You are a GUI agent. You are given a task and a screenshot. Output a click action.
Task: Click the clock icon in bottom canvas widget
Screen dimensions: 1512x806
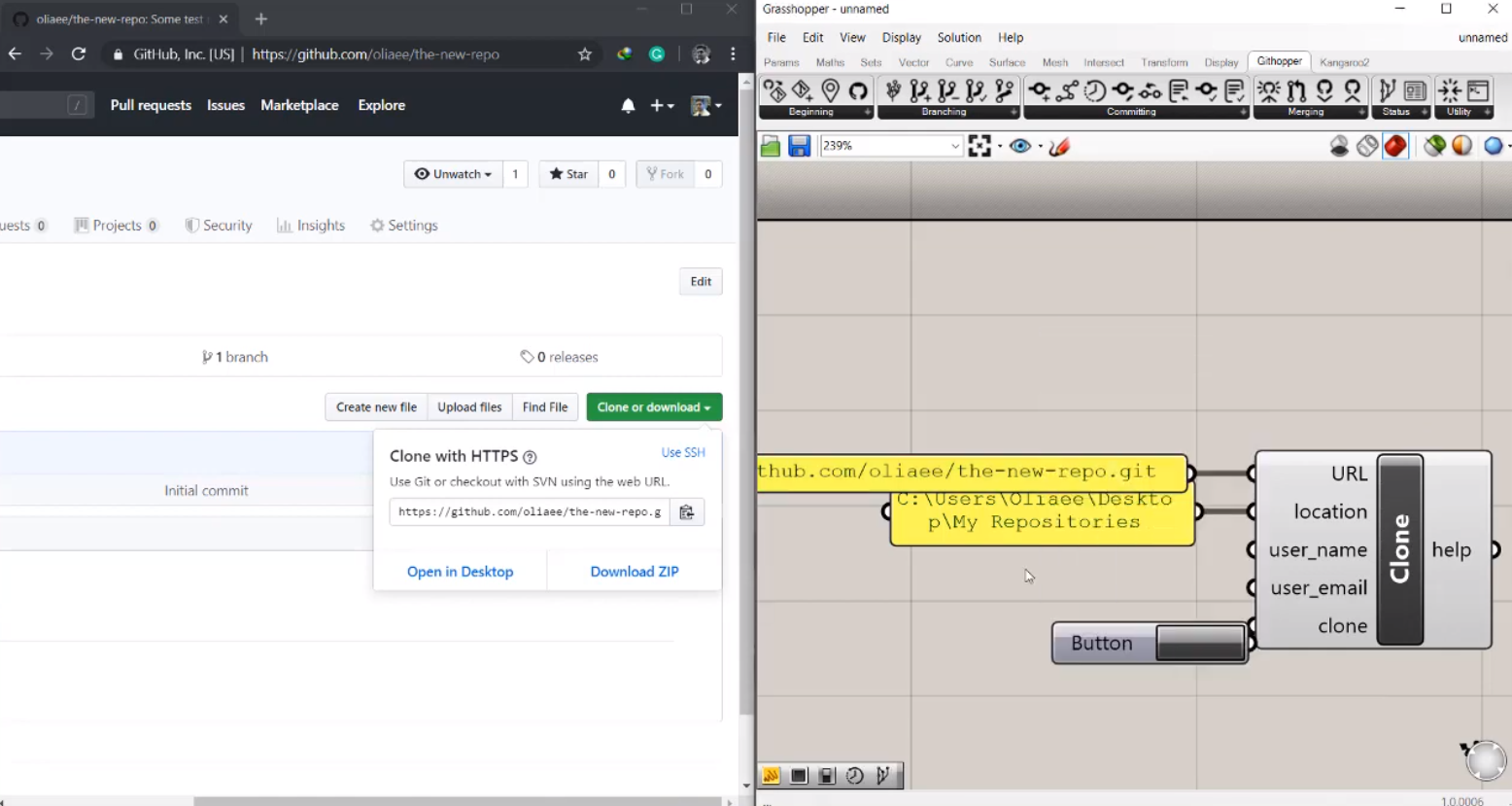855,775
